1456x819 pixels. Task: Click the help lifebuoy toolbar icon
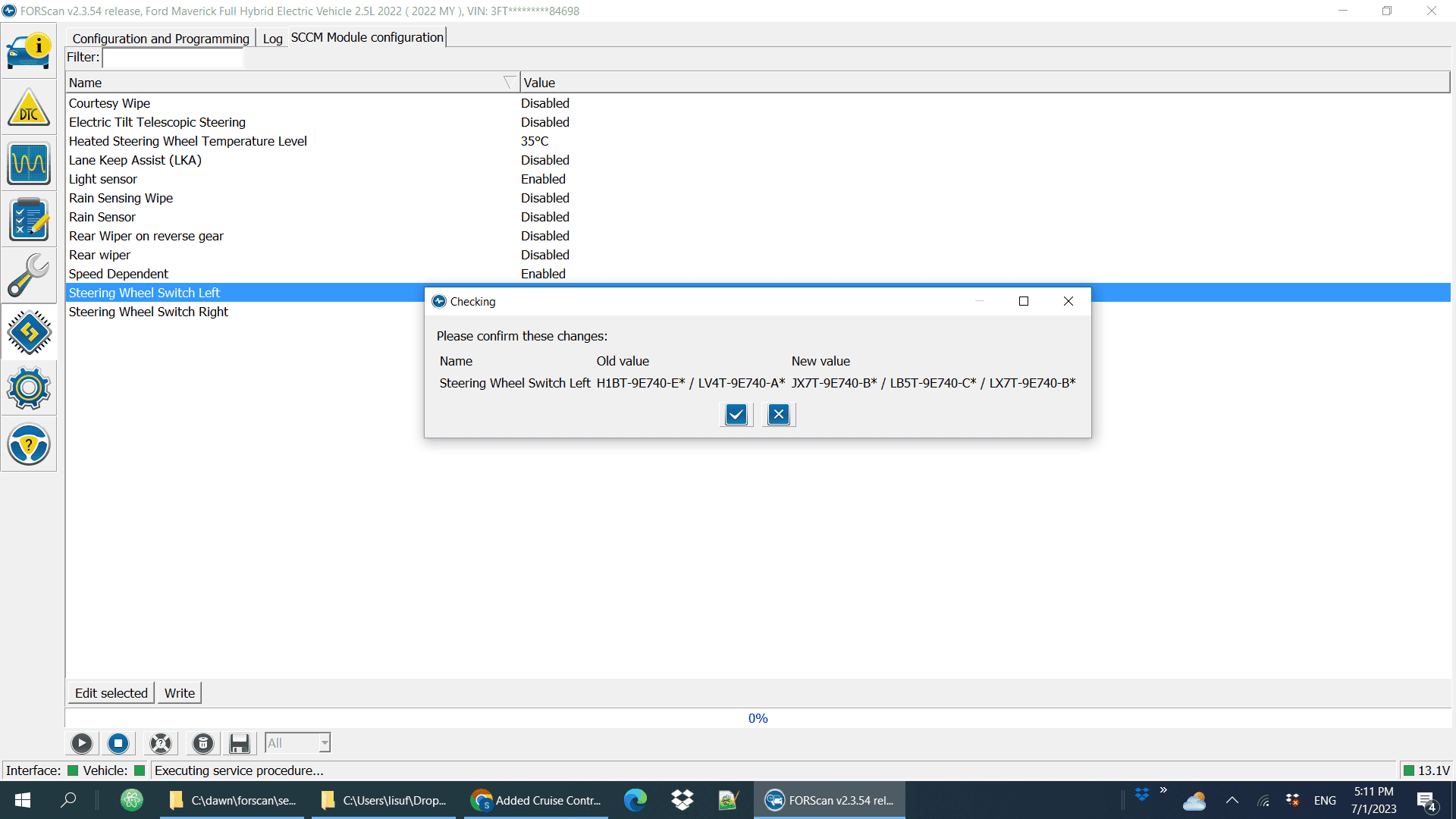[x=161, y=743]
